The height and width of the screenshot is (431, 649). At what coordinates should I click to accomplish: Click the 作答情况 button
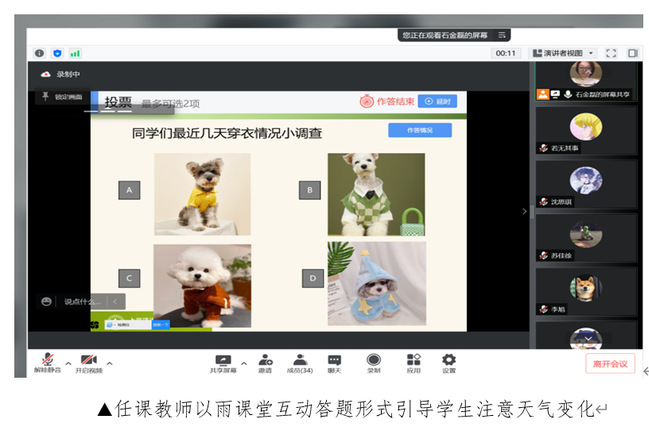419,130
